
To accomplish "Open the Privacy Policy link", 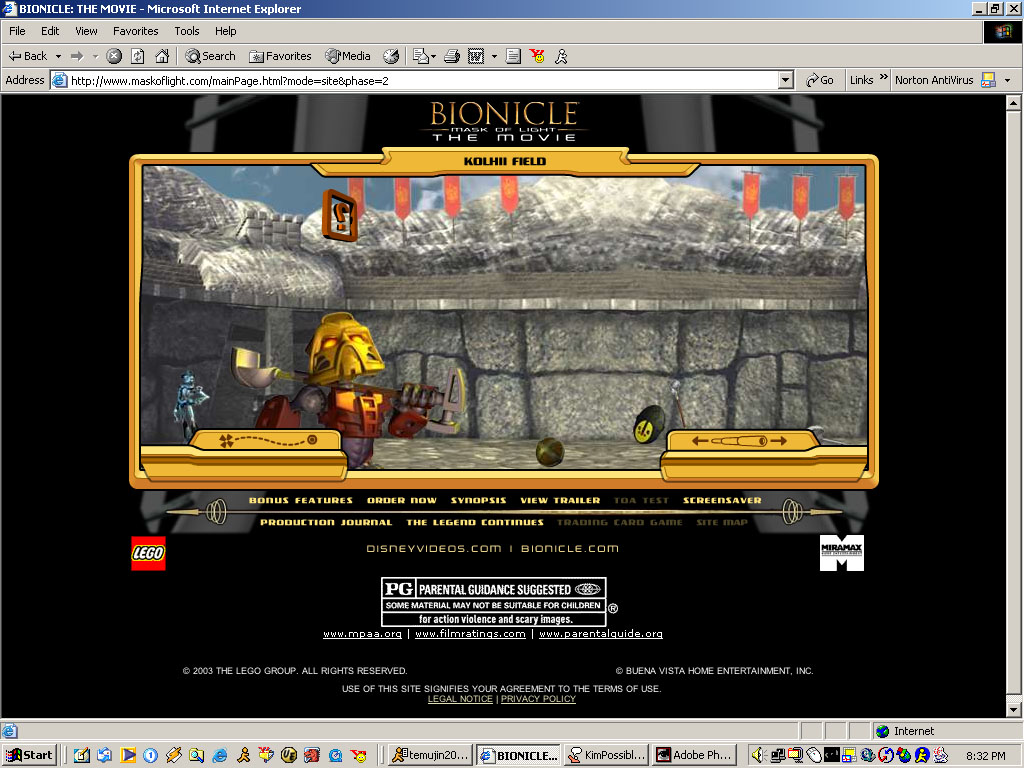I will click(538, 699).
